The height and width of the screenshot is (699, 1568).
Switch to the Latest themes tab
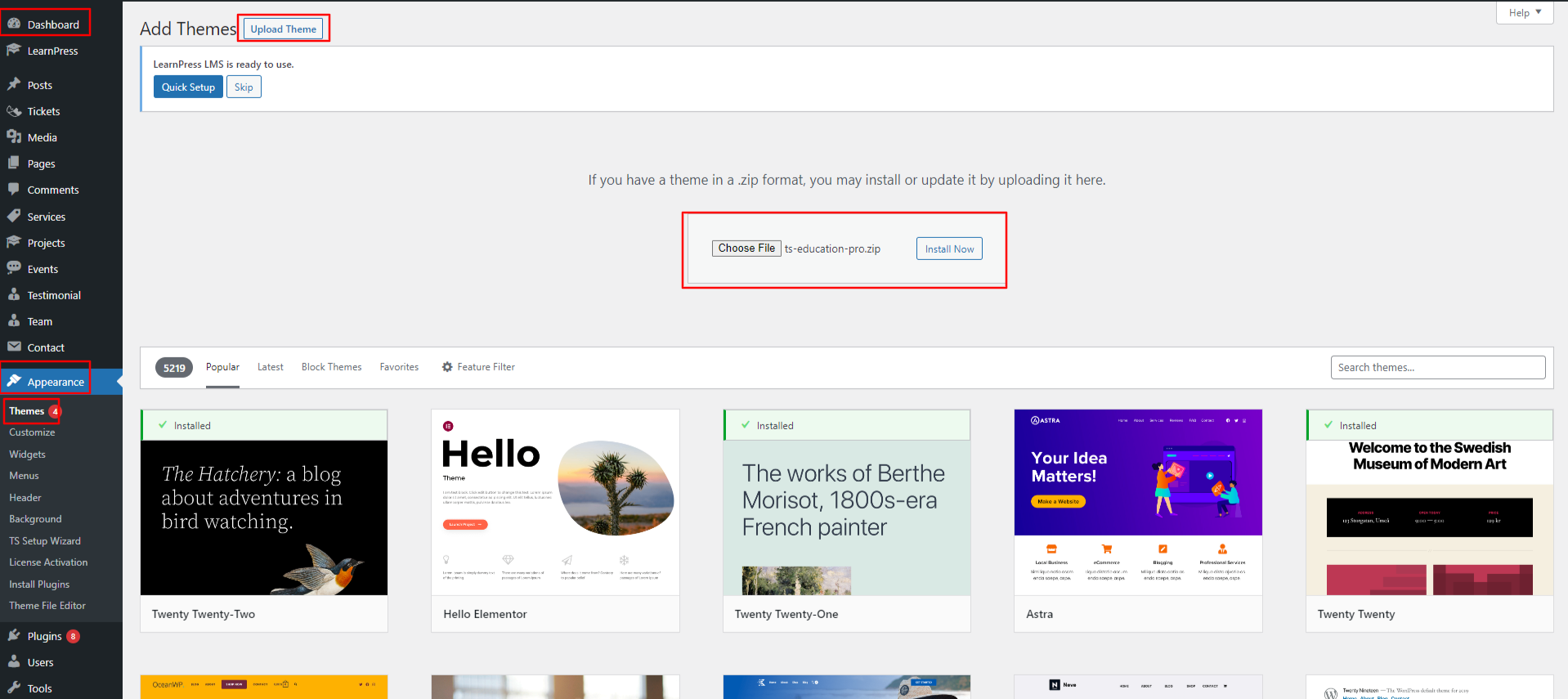tap(270, 367)
